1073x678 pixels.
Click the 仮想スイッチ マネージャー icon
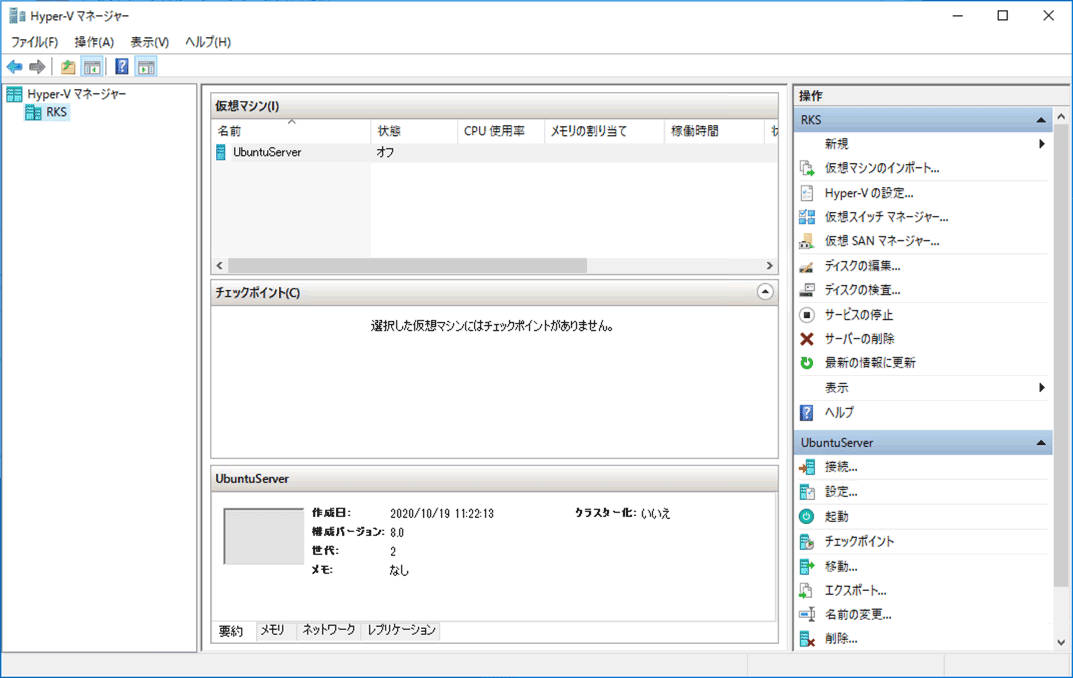807,217
